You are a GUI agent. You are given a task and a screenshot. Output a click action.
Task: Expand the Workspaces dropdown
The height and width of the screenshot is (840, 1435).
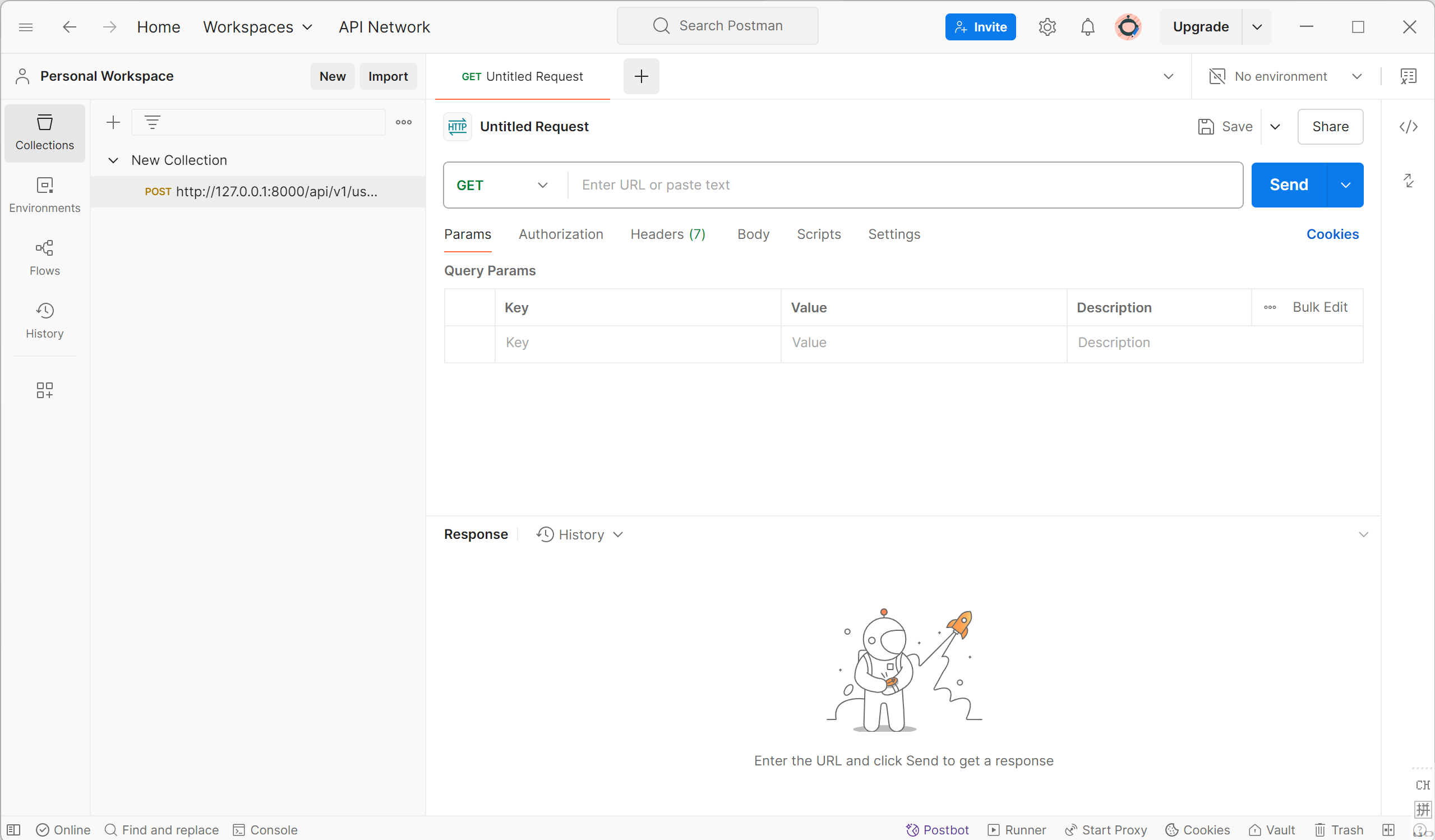pos(257,27)
